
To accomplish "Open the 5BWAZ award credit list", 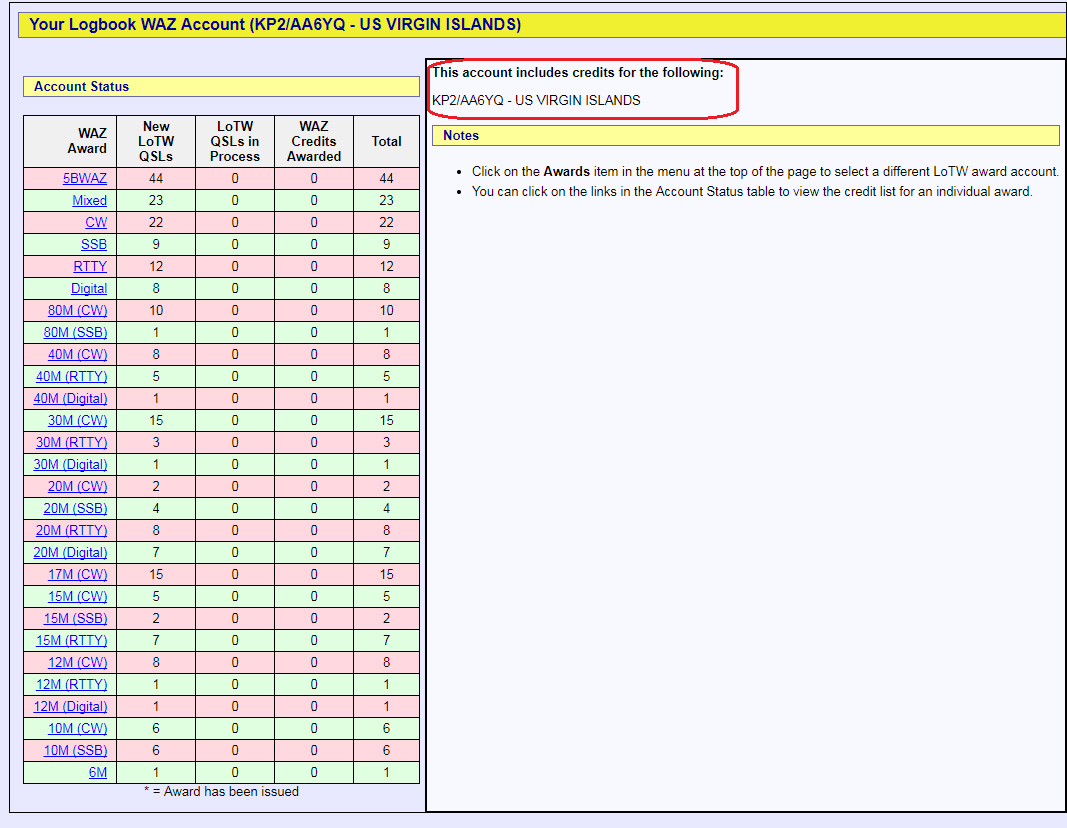I will [85, 178].
